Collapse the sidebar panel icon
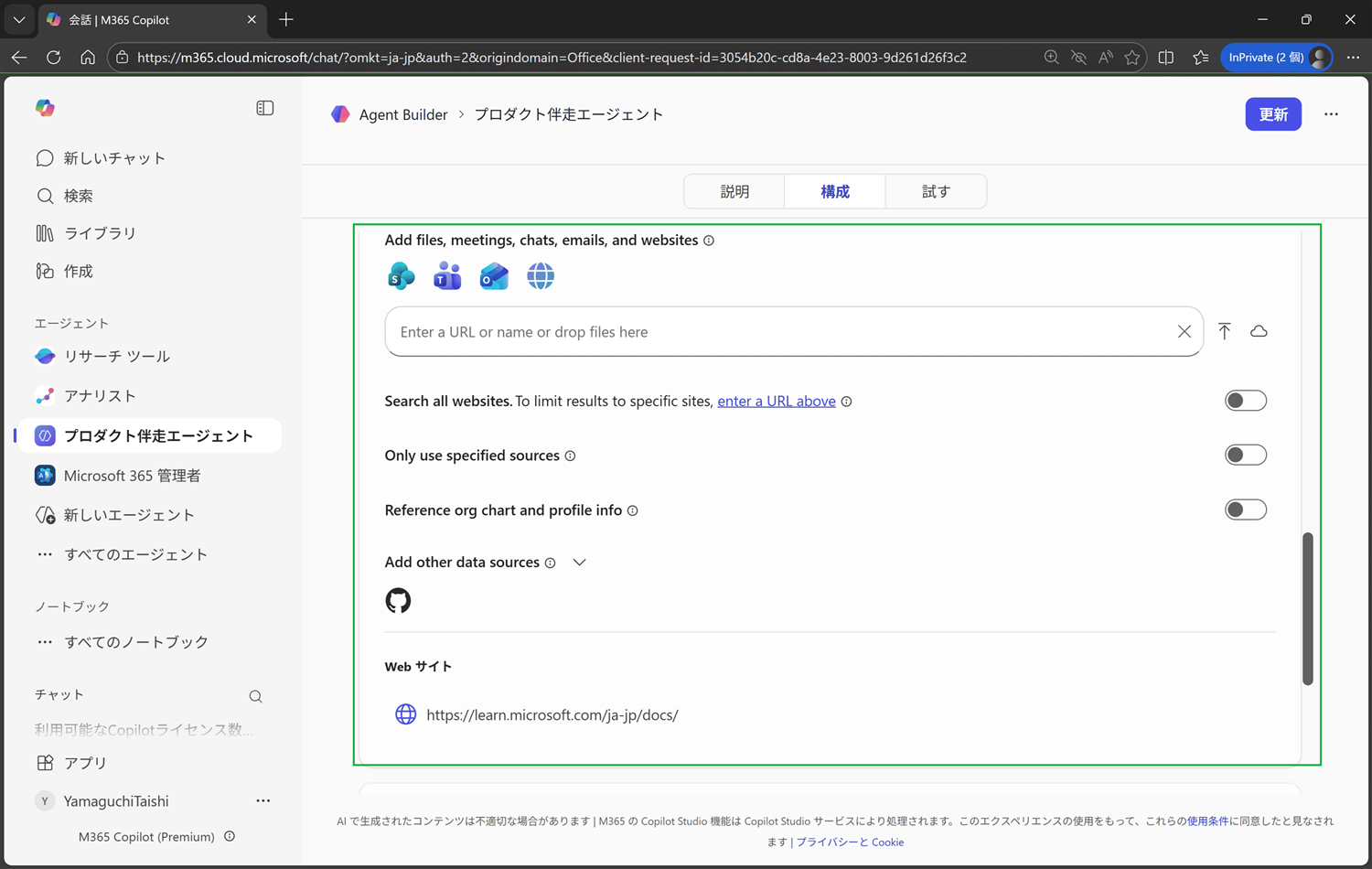The height and width of the screenshot is (869, 1372). pyautogui.click(x=265, y=108)
